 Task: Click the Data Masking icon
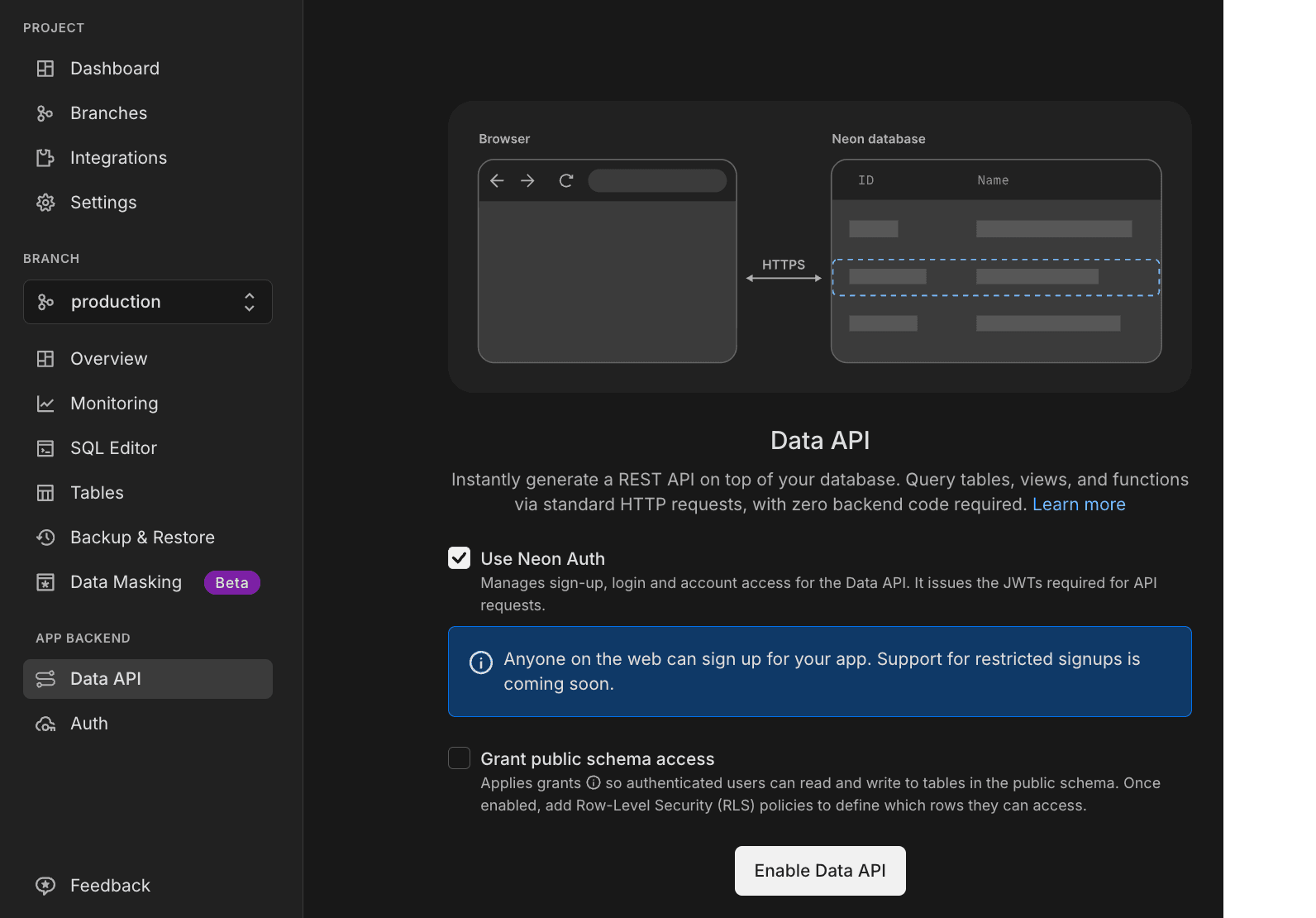coord(45,582)
